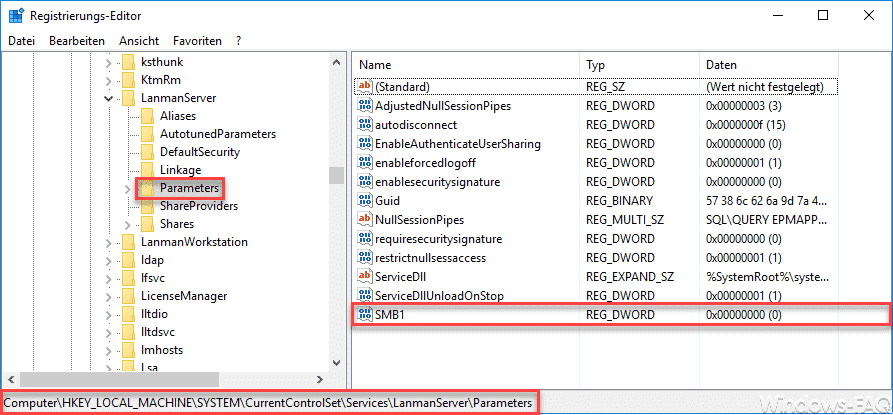Click the Guid binary value icon
This screenshot has height=415, width=893.
click(364, 200)
